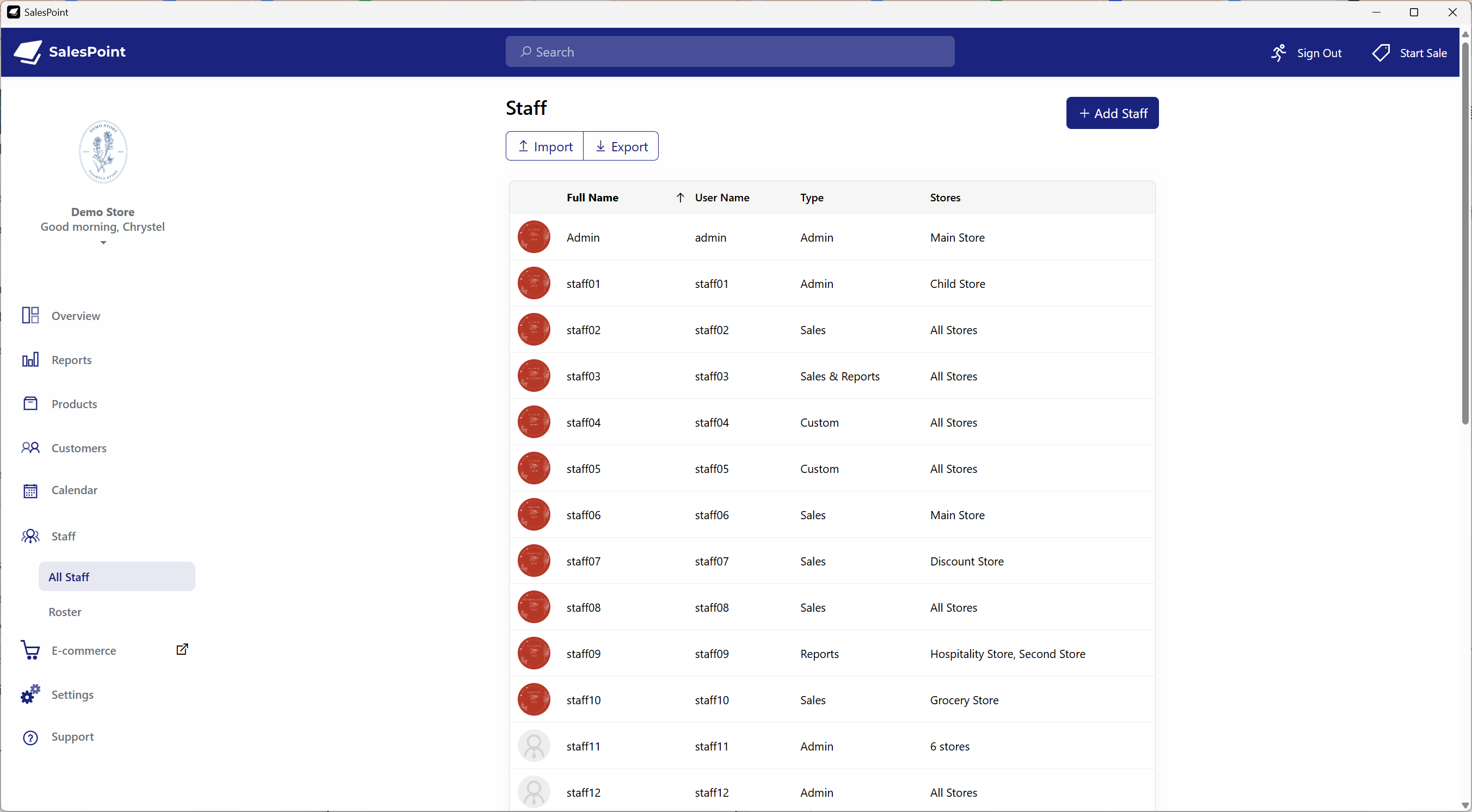Screen dimensions: 1472x812
Task: Expand the store greeting dropdown arrow
Action: (x=103, y=243)
